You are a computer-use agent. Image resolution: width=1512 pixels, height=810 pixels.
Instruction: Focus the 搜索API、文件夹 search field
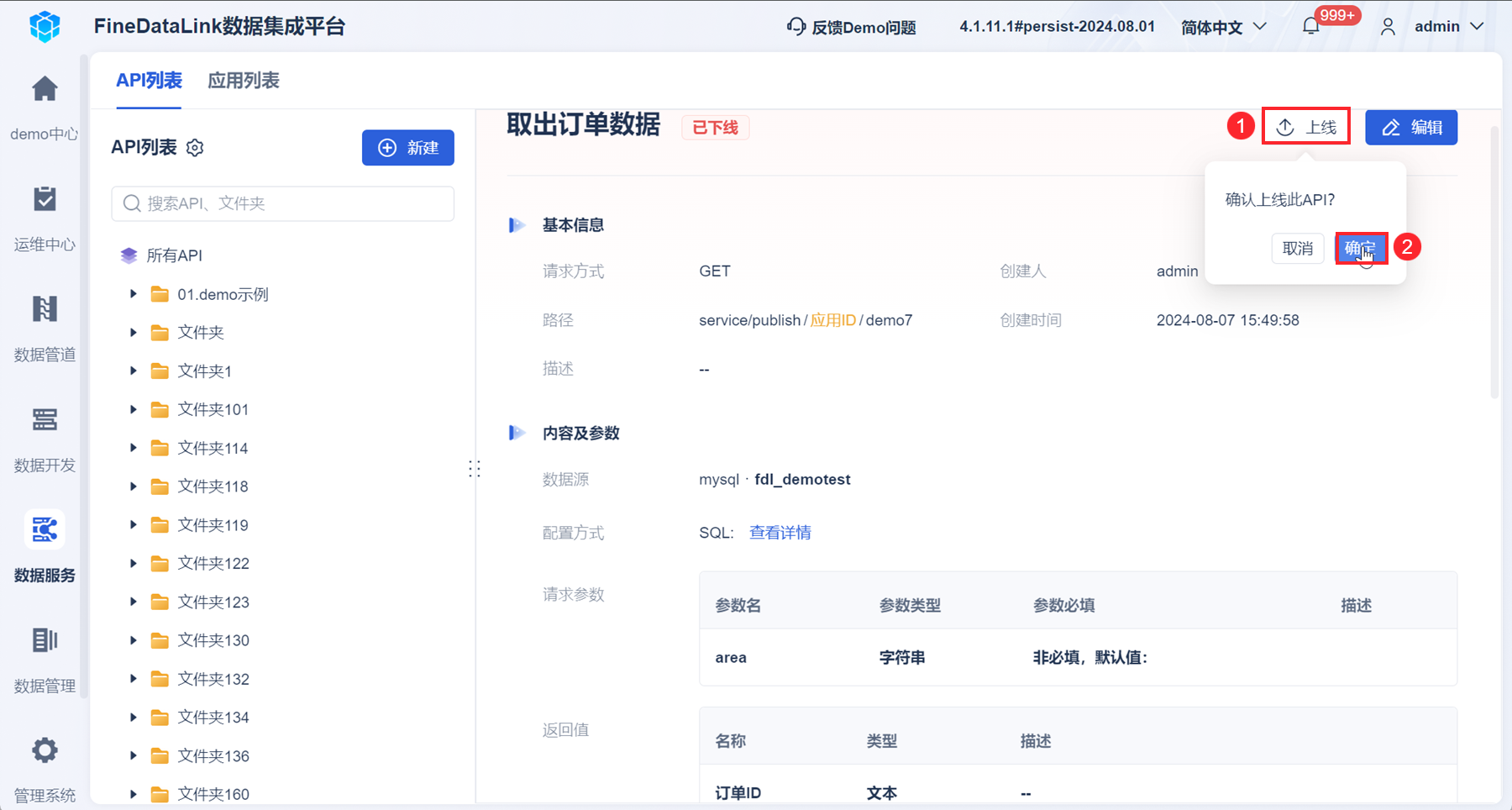[x=283, y=203]
